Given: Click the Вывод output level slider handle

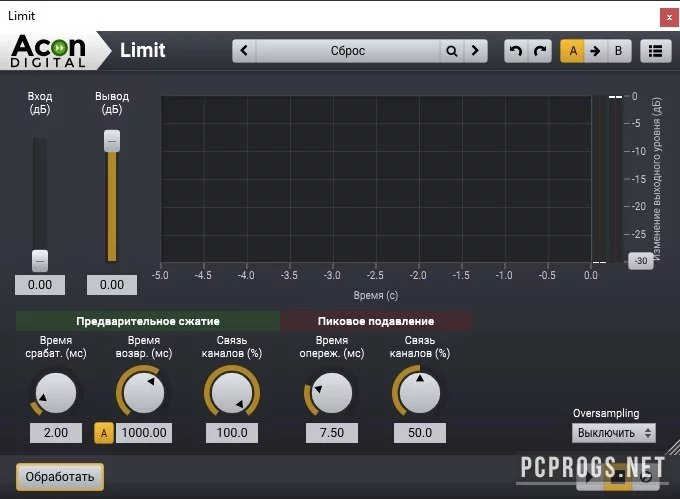Looking at the screenshot, I should pos(112,141).
